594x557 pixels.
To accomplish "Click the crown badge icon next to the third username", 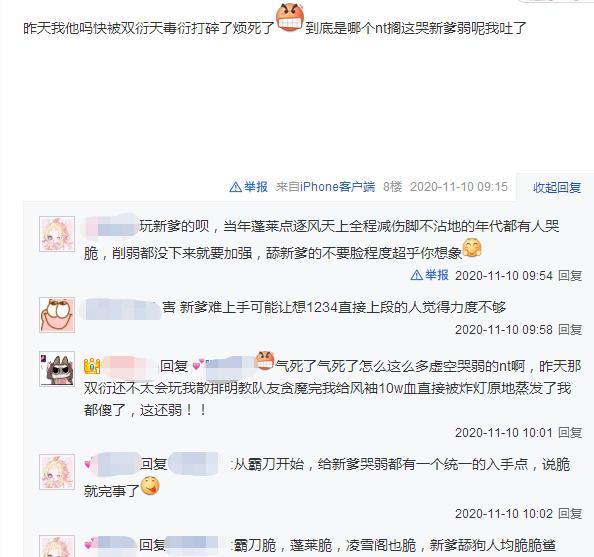I will 92,366.
